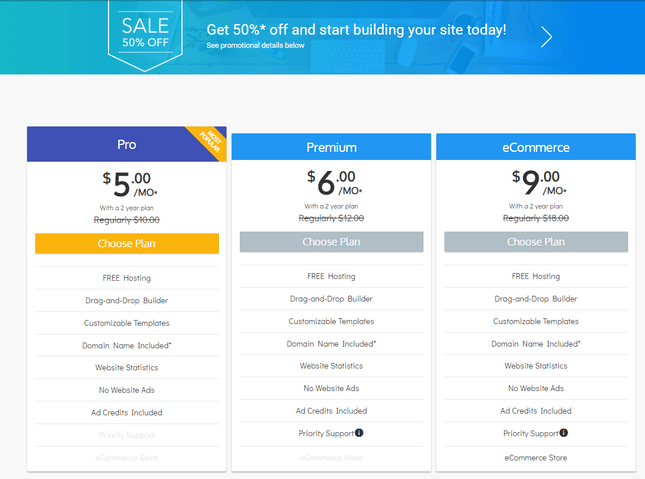Image resolution: width=645 pixels, height=479 pixels.
Task: Select the Pro plan header
Action: pos(127,144)
